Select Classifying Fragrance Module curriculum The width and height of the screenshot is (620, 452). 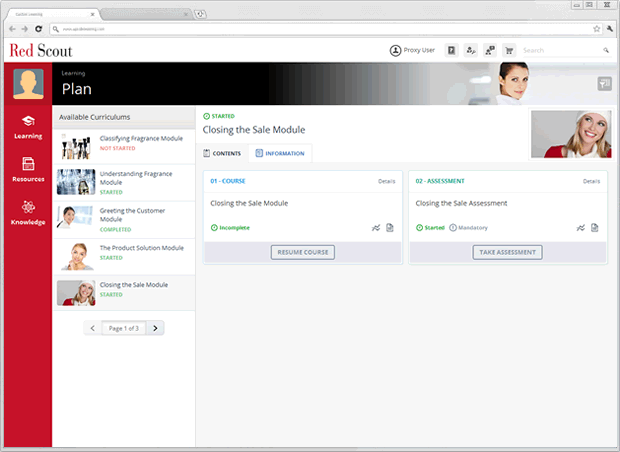[124, 146]
